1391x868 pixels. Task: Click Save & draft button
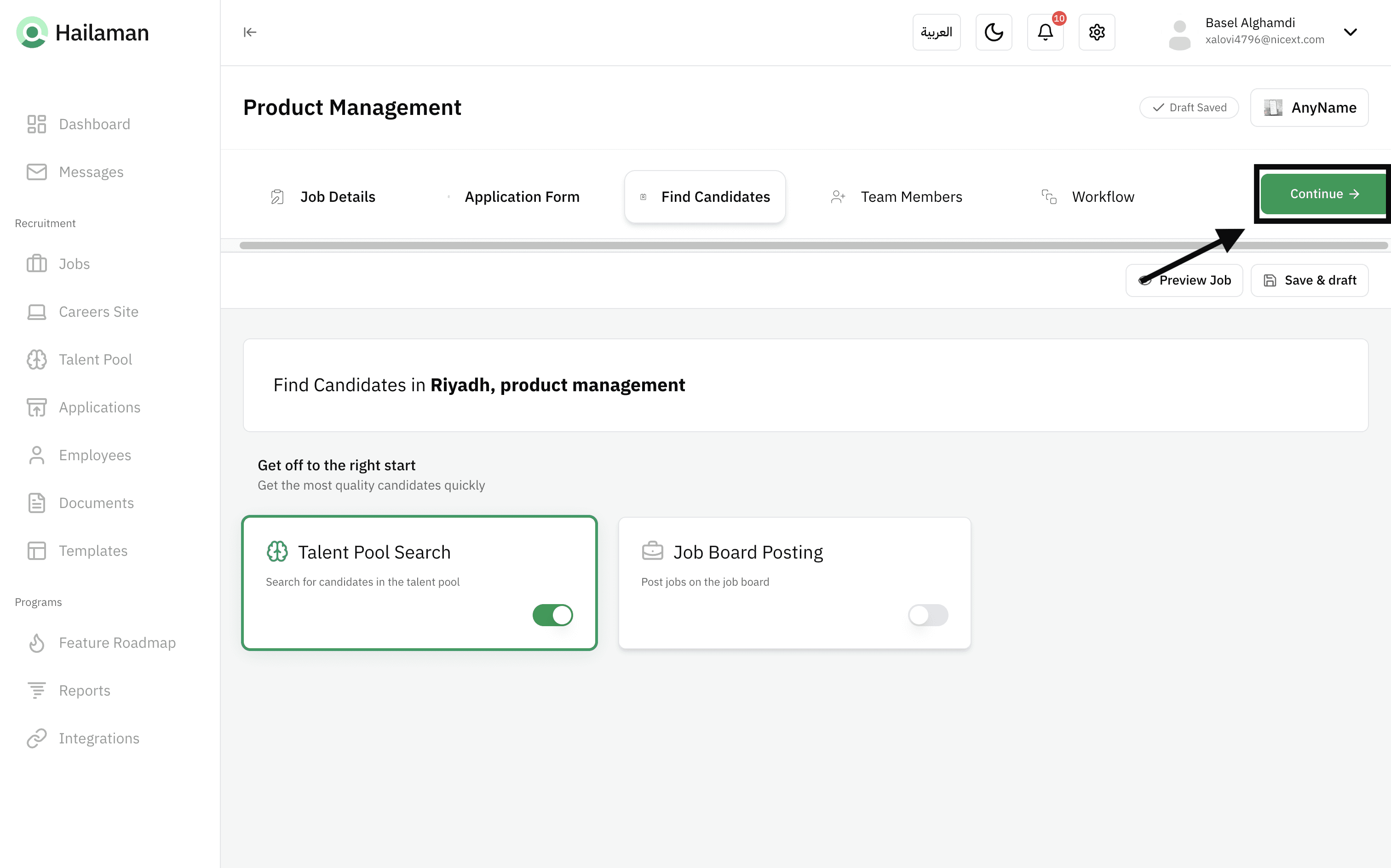click(1310, 280)
